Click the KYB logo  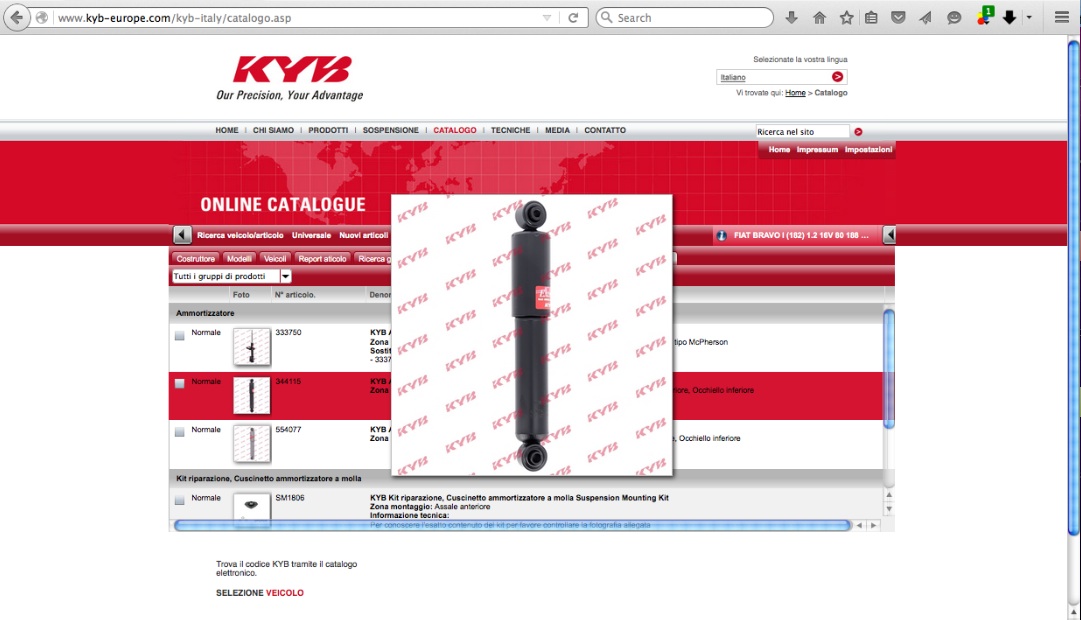coord(291,70)
